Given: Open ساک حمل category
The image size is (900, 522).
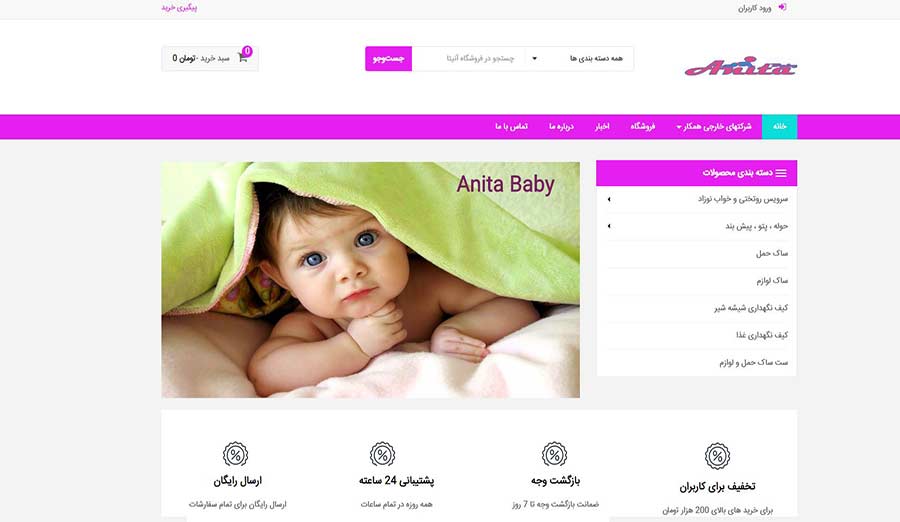Looking at the screenshot, I should coord(771,253).
